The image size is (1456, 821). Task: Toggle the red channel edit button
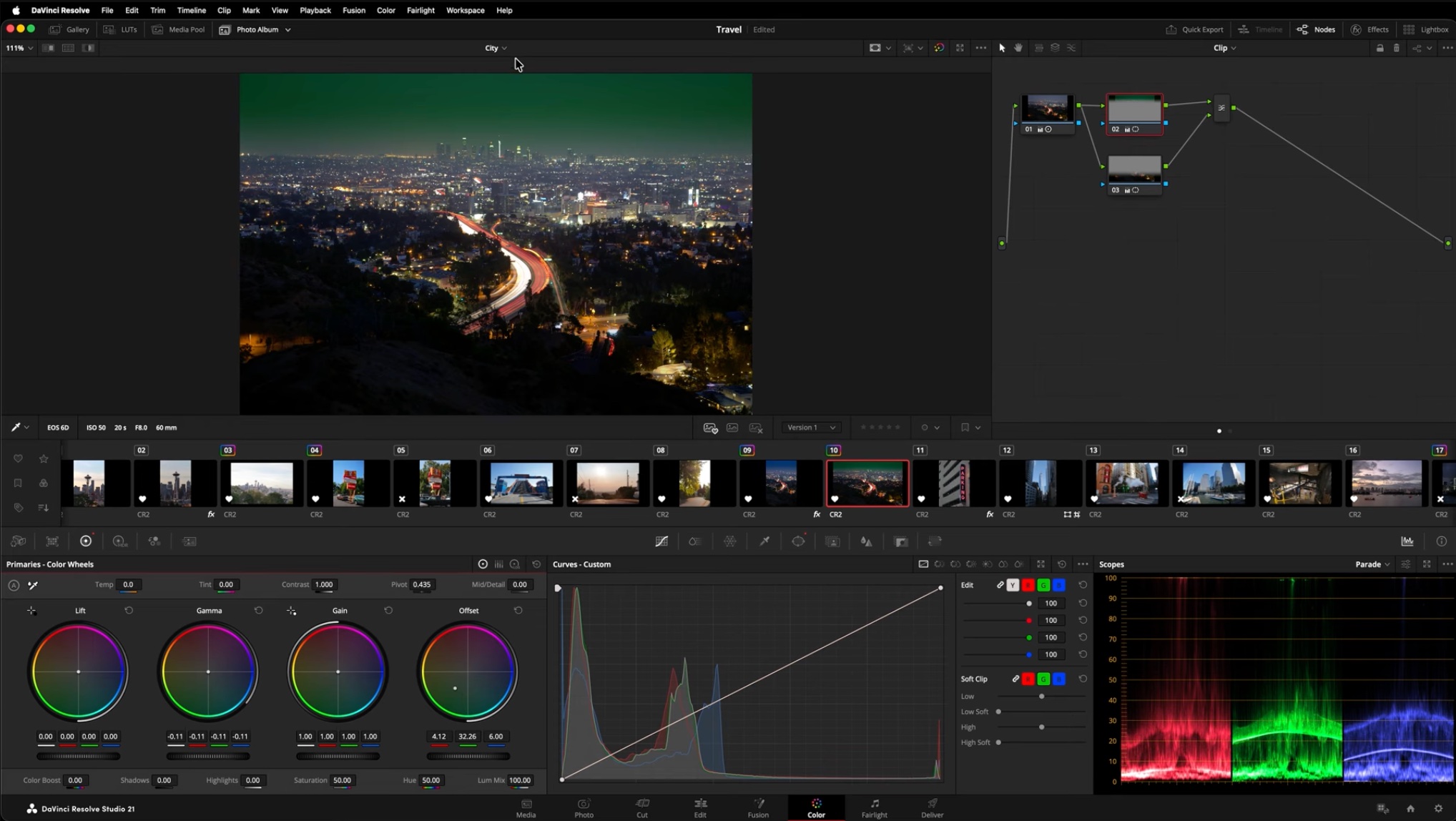point(1028,585)
